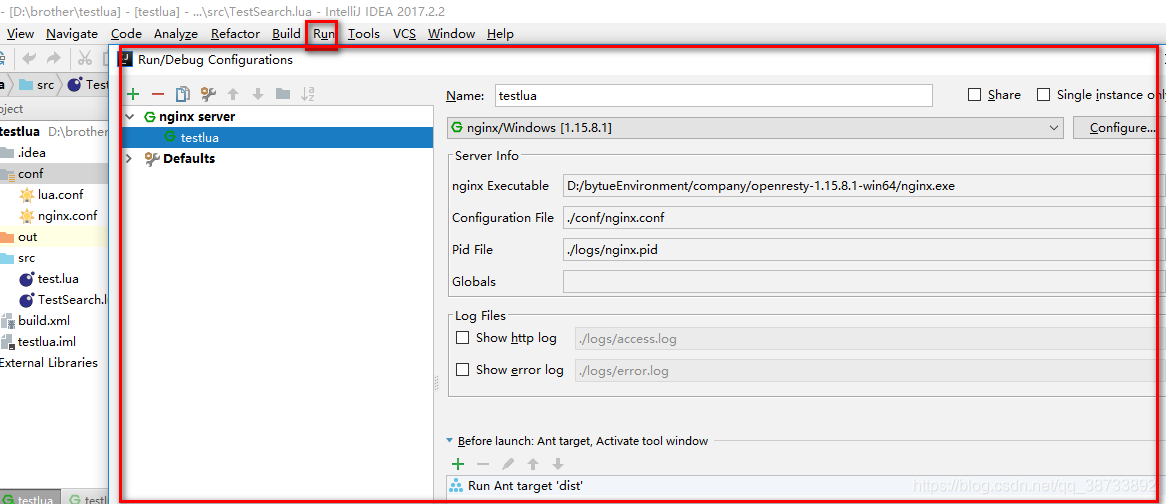Open the Window menu

[x=451, y=33]
